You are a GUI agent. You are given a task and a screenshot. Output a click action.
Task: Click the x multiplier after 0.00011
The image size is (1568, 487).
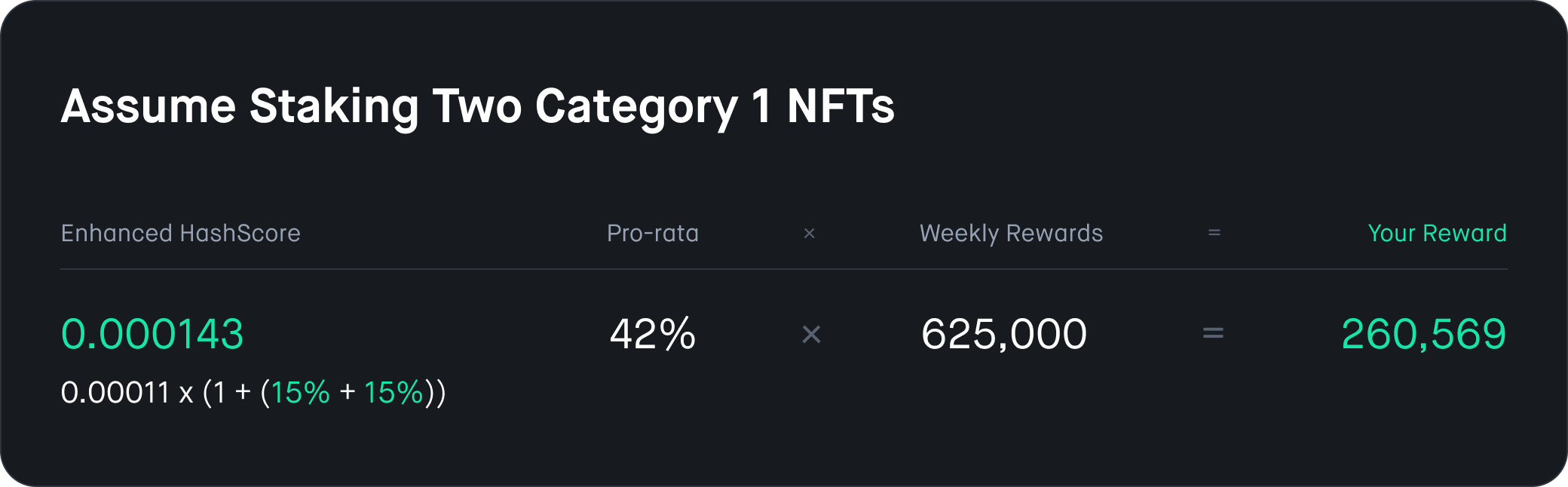(x=186, y=394)
